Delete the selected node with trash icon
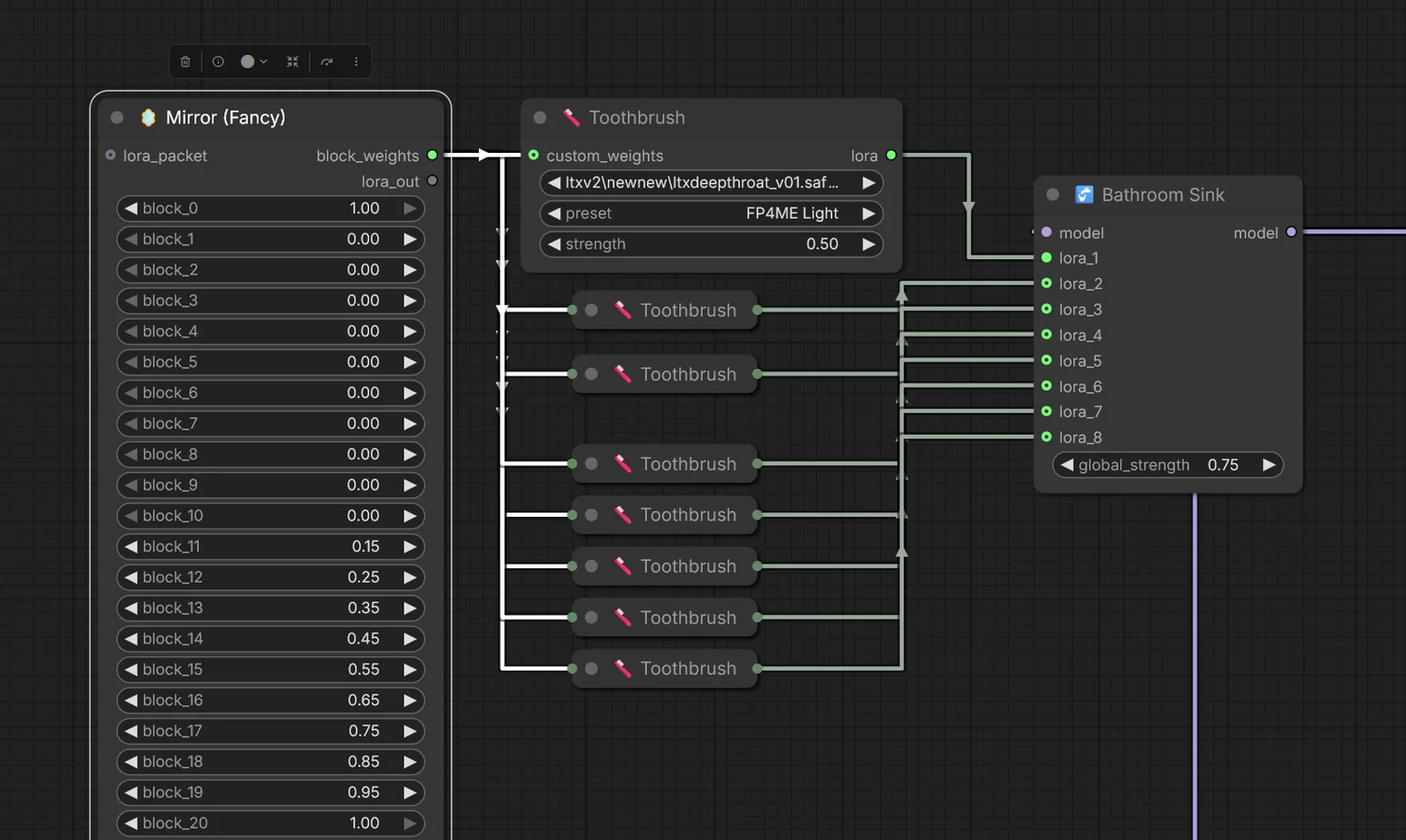This screenshot has height=840, width=1406. (x=185, y=61)
